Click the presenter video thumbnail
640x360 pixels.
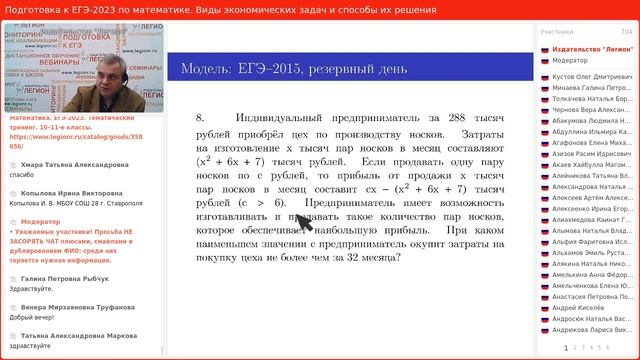coord(84,68)
